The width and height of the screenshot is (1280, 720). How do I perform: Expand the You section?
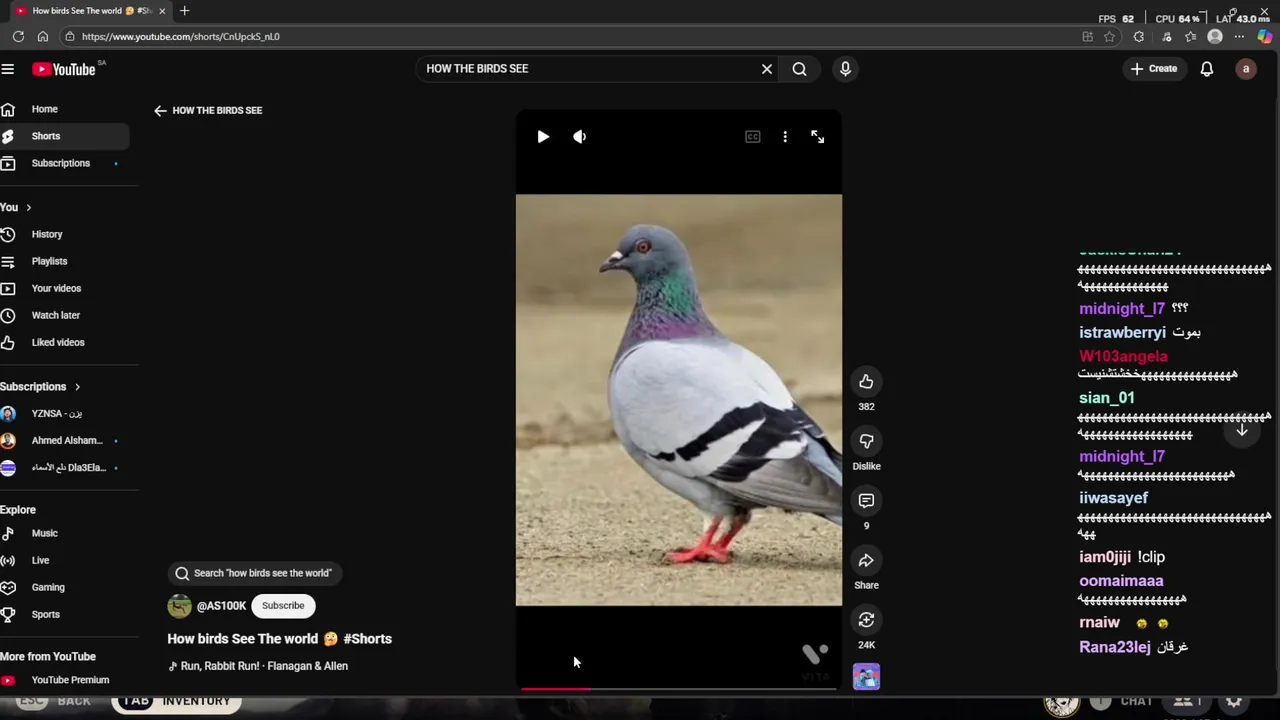point(16,207)
